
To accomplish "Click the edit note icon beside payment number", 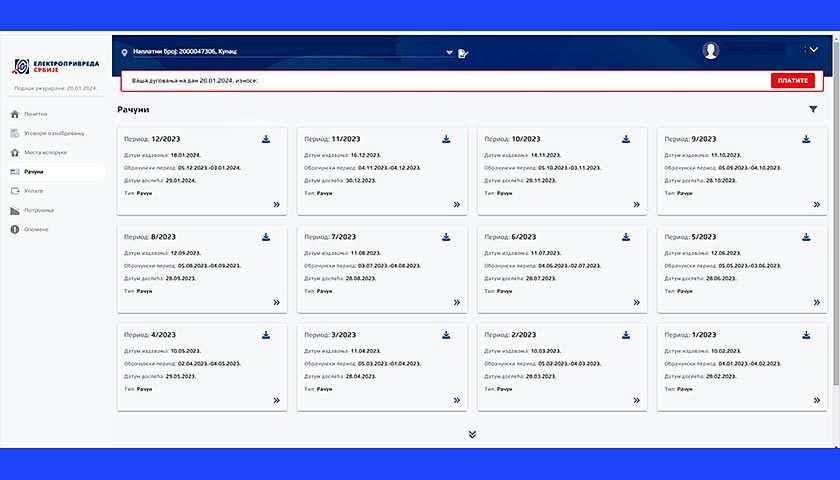I will (x=463, y=53).
